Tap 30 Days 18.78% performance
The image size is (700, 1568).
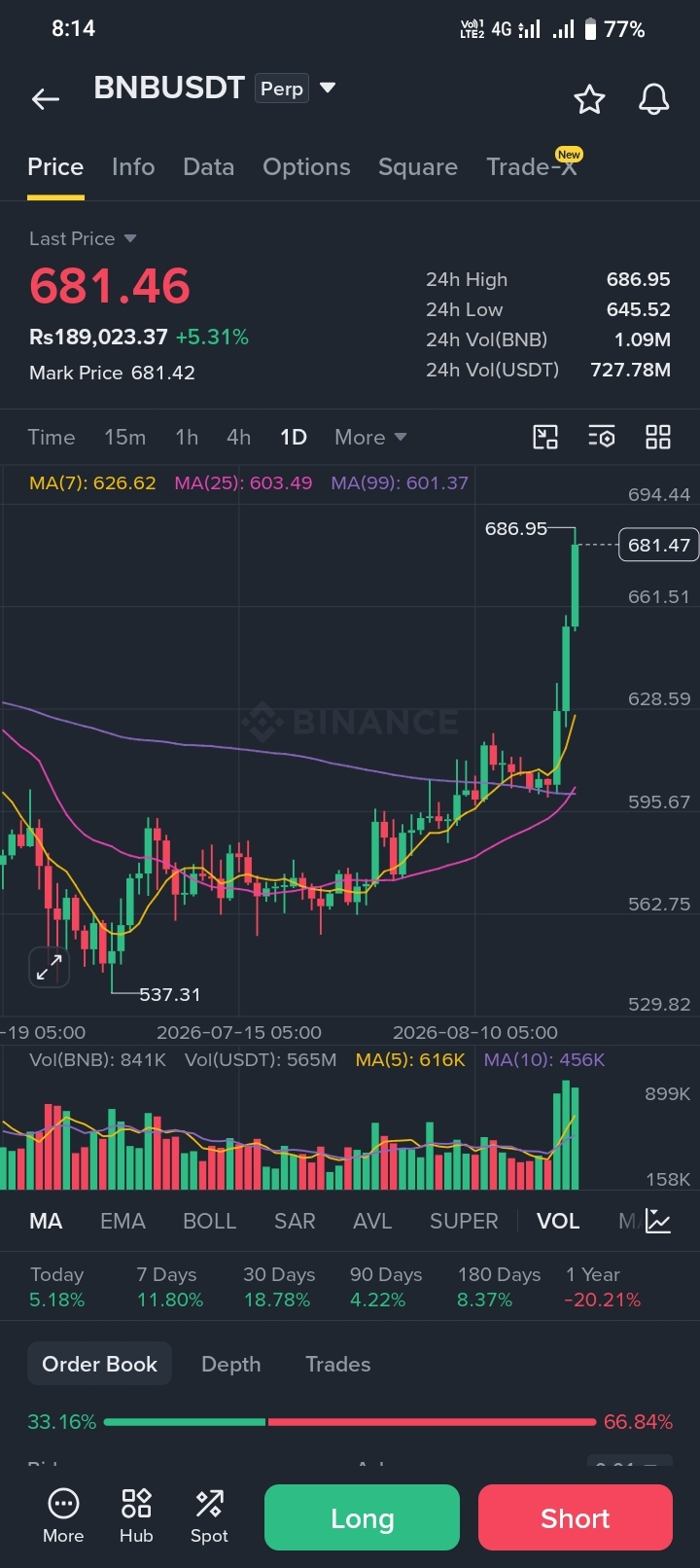point(278,1287)
